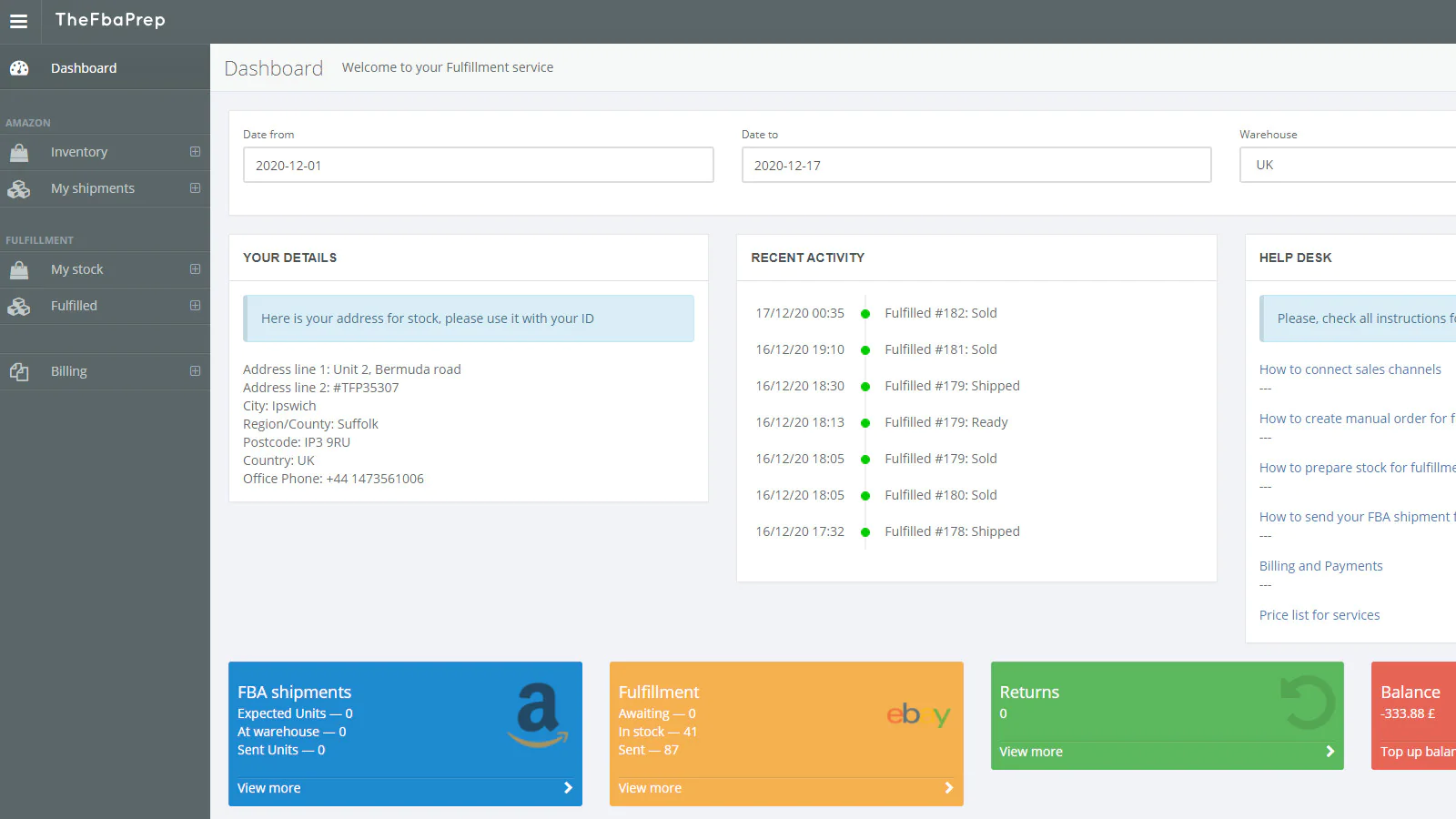The width and height of the screenshot is (1456, 819).
Task: Open My stock menu item
Action: 105,269
